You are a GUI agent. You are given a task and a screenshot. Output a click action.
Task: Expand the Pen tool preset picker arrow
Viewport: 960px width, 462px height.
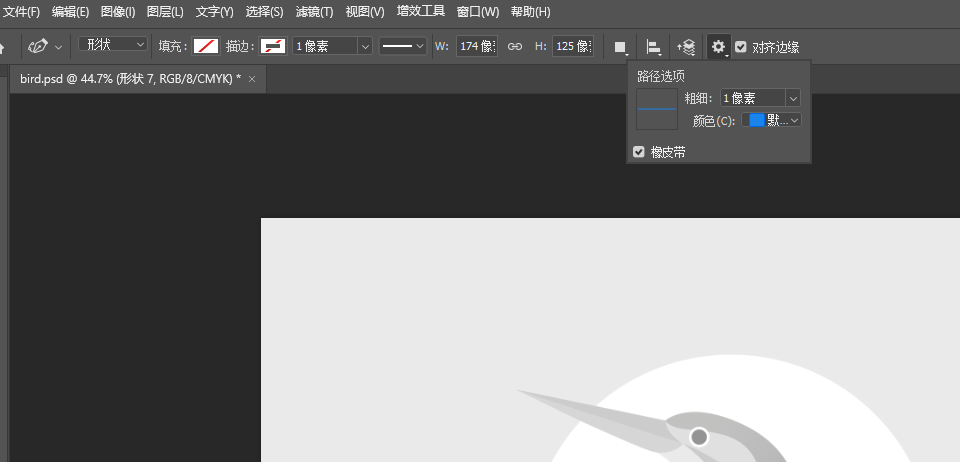click(59, 47)
